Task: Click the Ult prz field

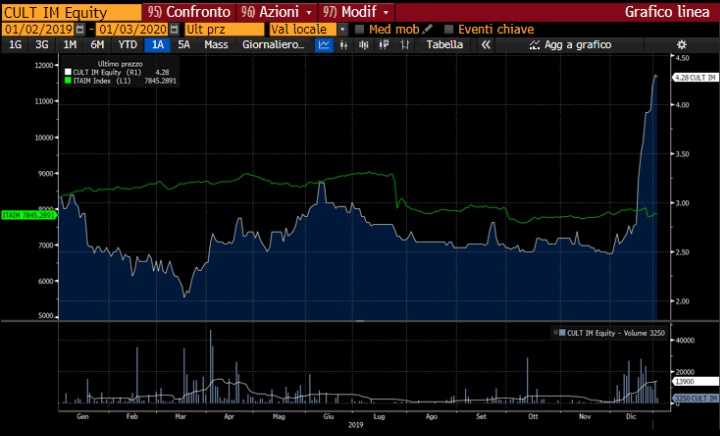Action: point(224,29)
